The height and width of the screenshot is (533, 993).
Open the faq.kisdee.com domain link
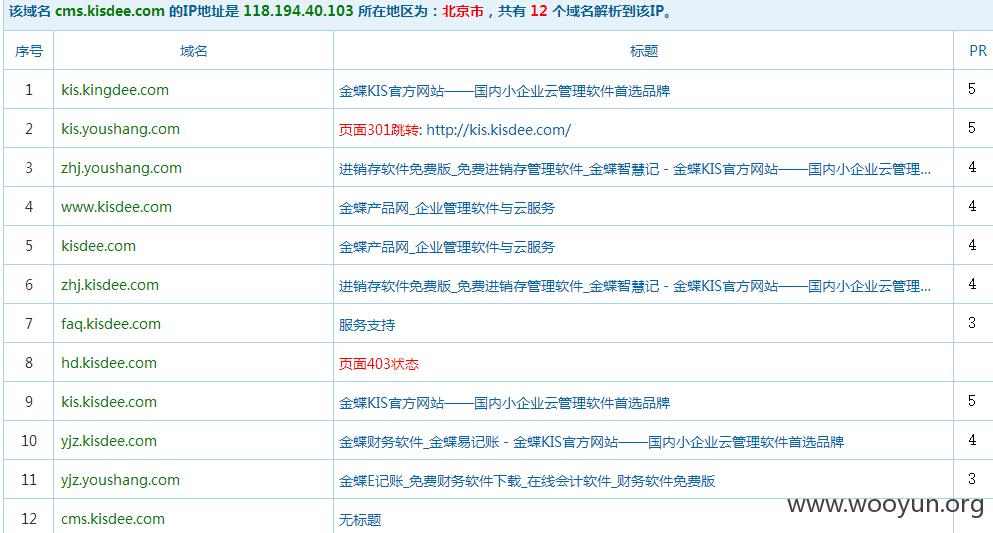[111, 324]
